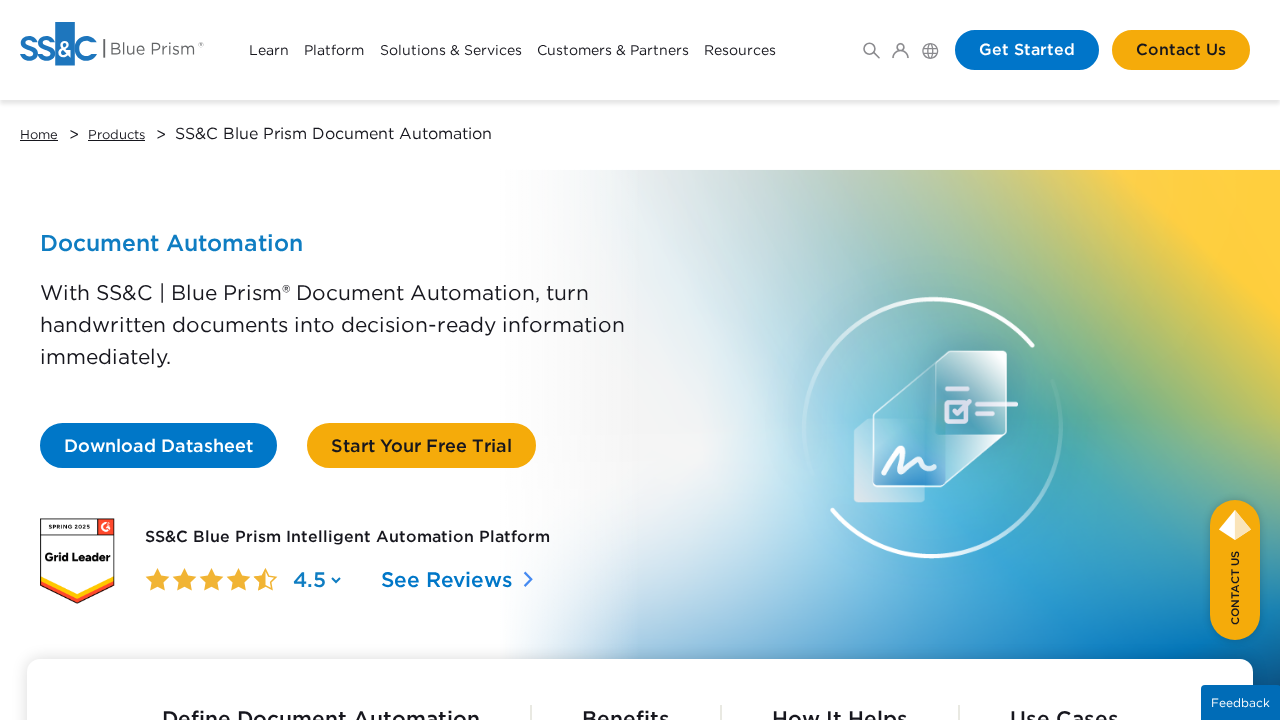Go to Products breadcrumb link

116,134
